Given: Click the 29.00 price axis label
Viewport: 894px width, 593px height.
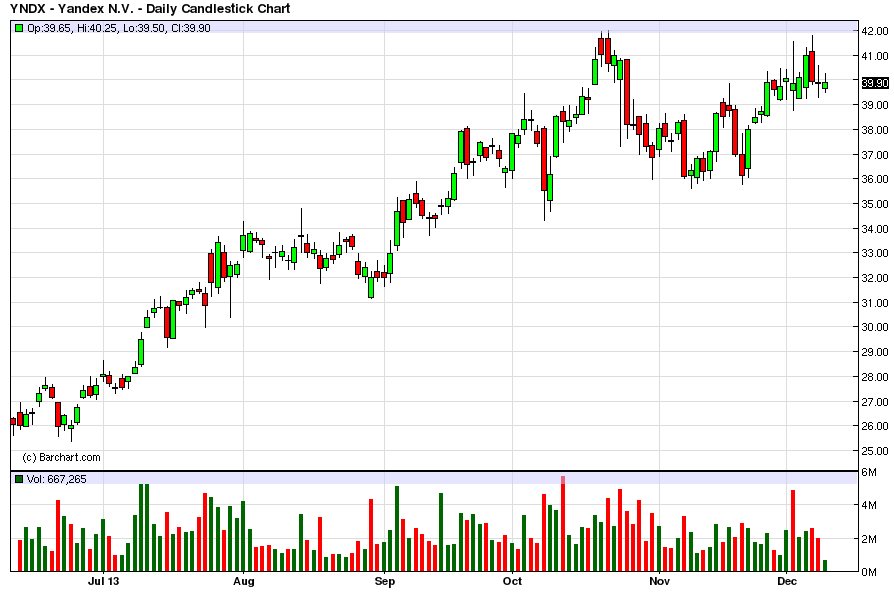Looking at the screenshot, I should [875, 352].
